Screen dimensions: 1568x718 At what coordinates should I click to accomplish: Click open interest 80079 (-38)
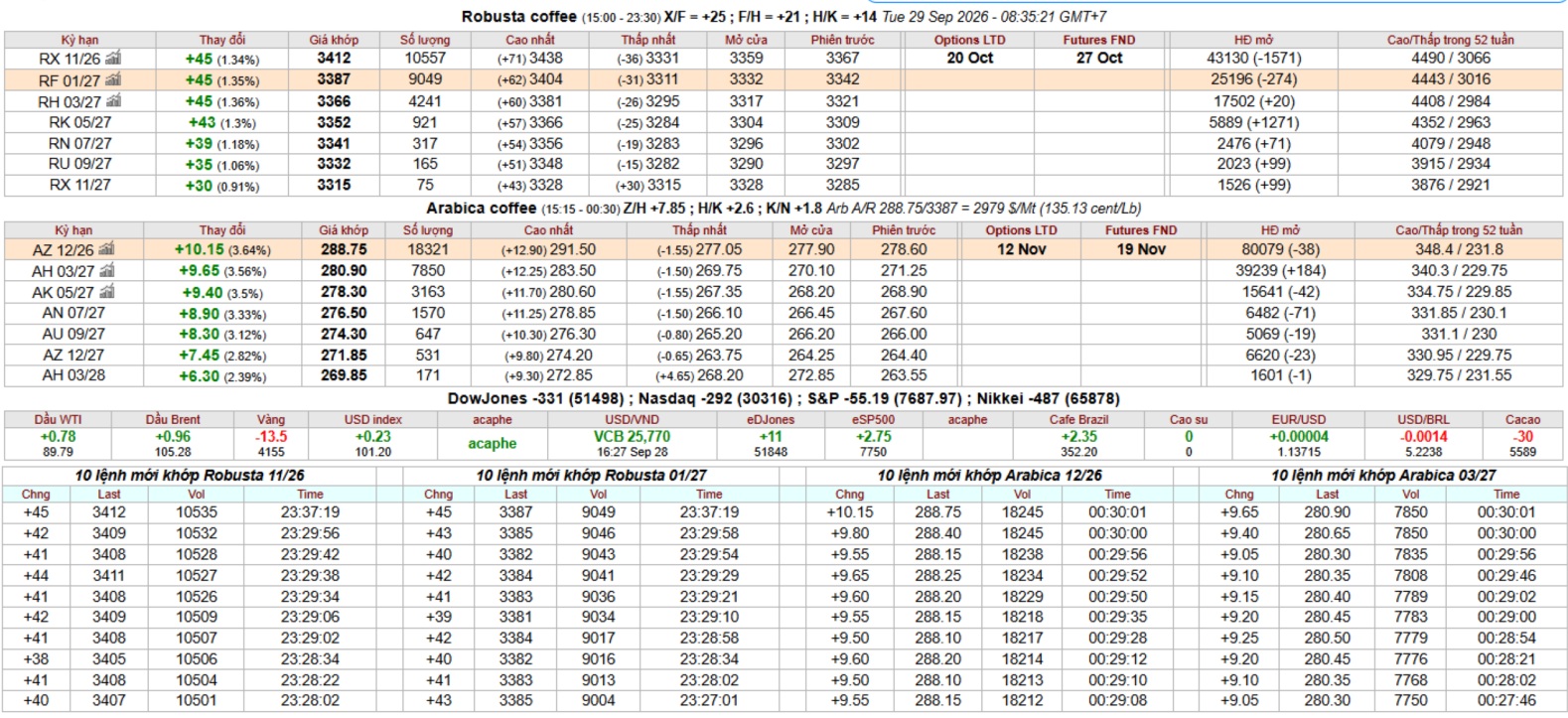1280,249
